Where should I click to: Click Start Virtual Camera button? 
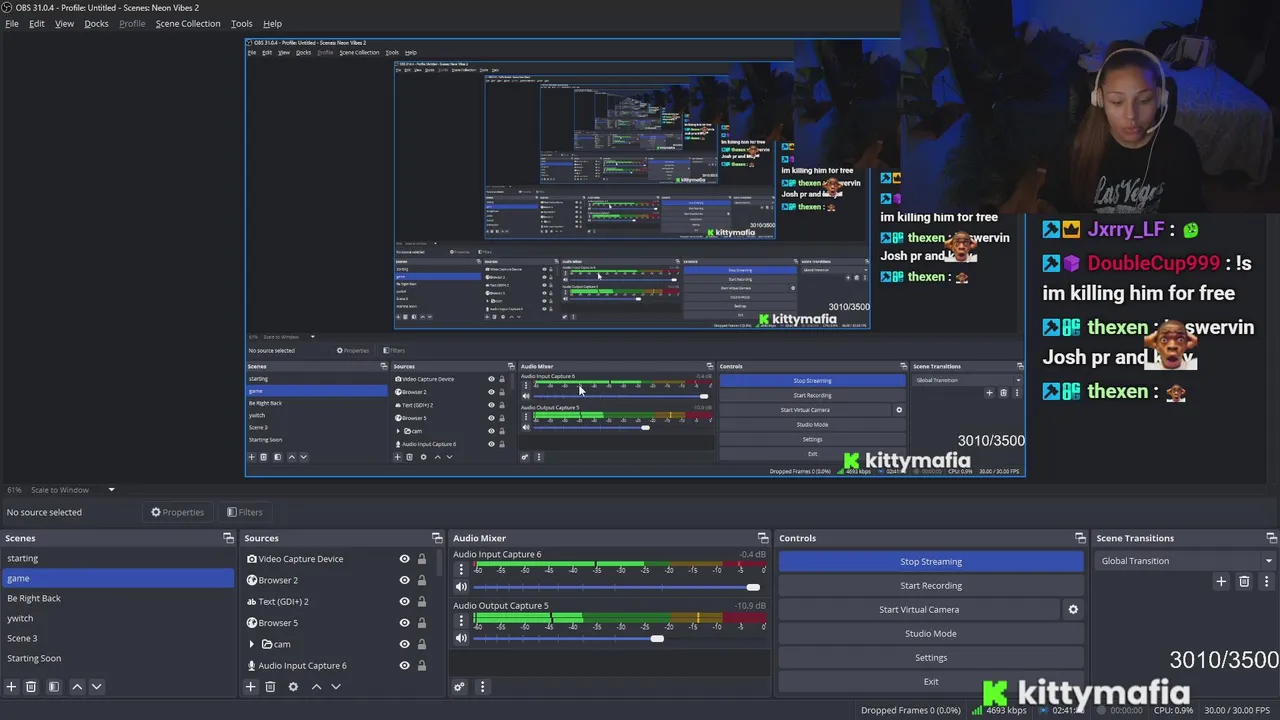[x=919, y=610]
